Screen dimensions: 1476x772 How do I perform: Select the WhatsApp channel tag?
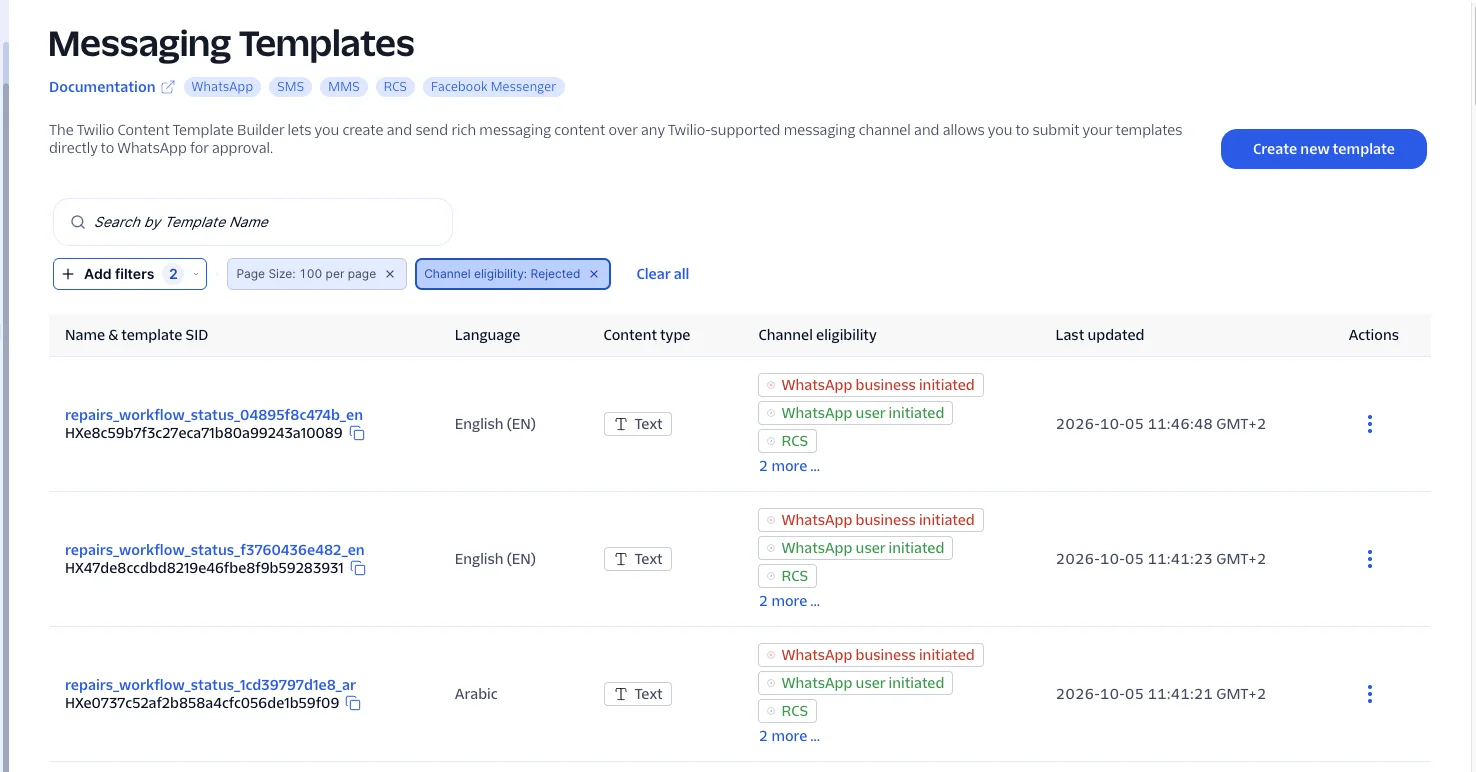(x=222, y=87)
